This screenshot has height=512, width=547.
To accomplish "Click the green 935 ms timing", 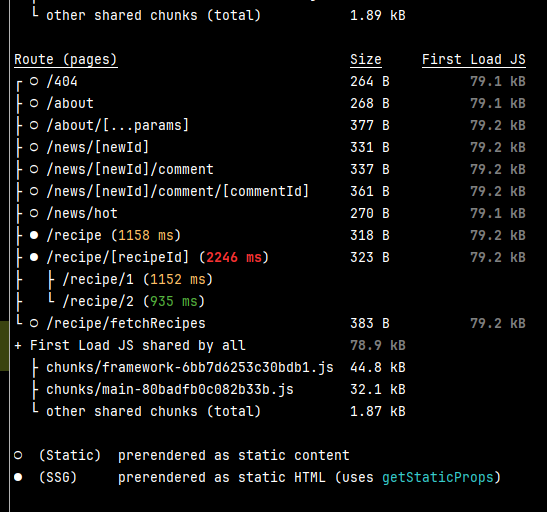I will pyautogui.click(x=174, y=301).
